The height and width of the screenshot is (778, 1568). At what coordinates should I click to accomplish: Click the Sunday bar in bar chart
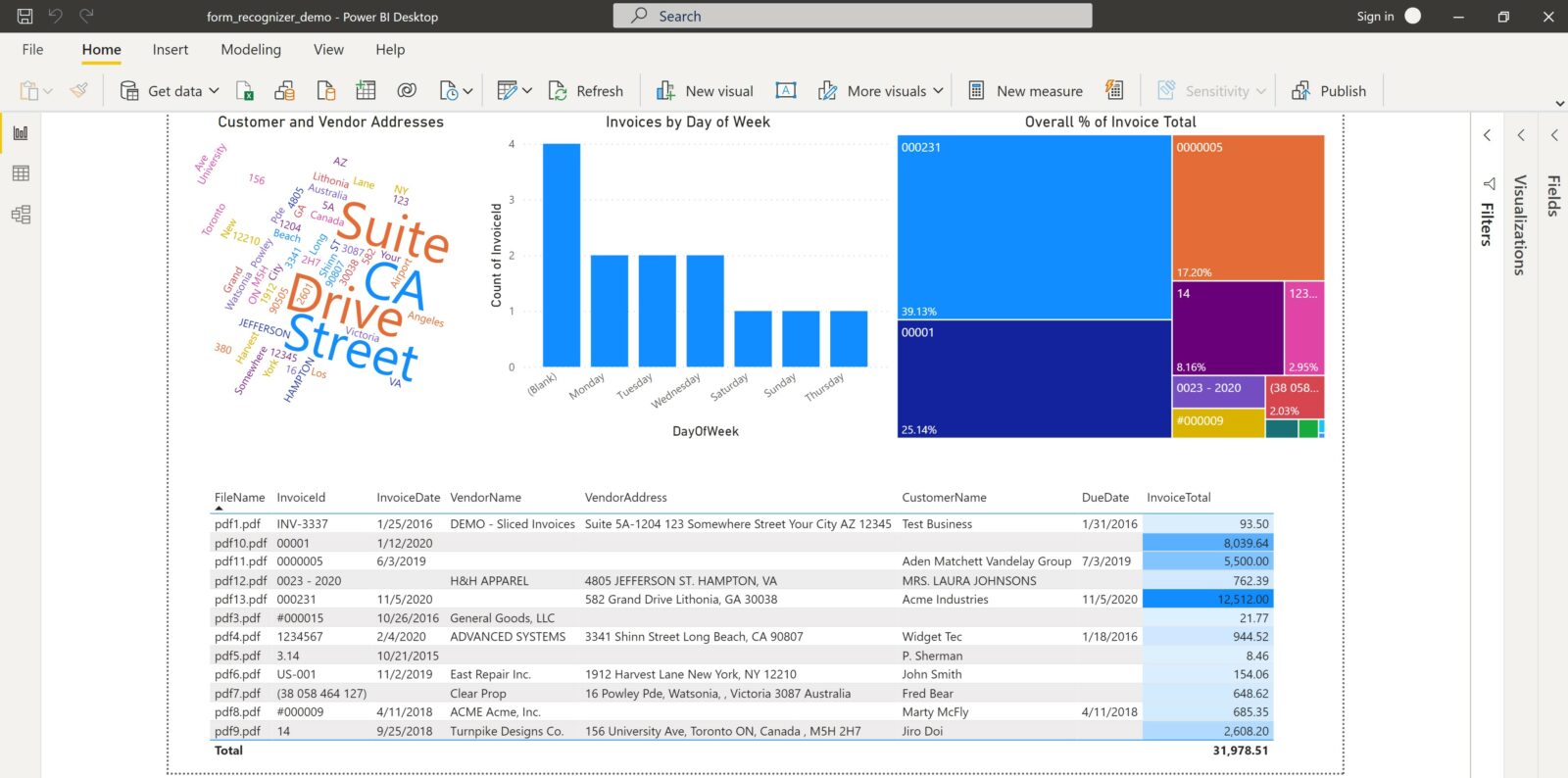(x=801, y=339)
